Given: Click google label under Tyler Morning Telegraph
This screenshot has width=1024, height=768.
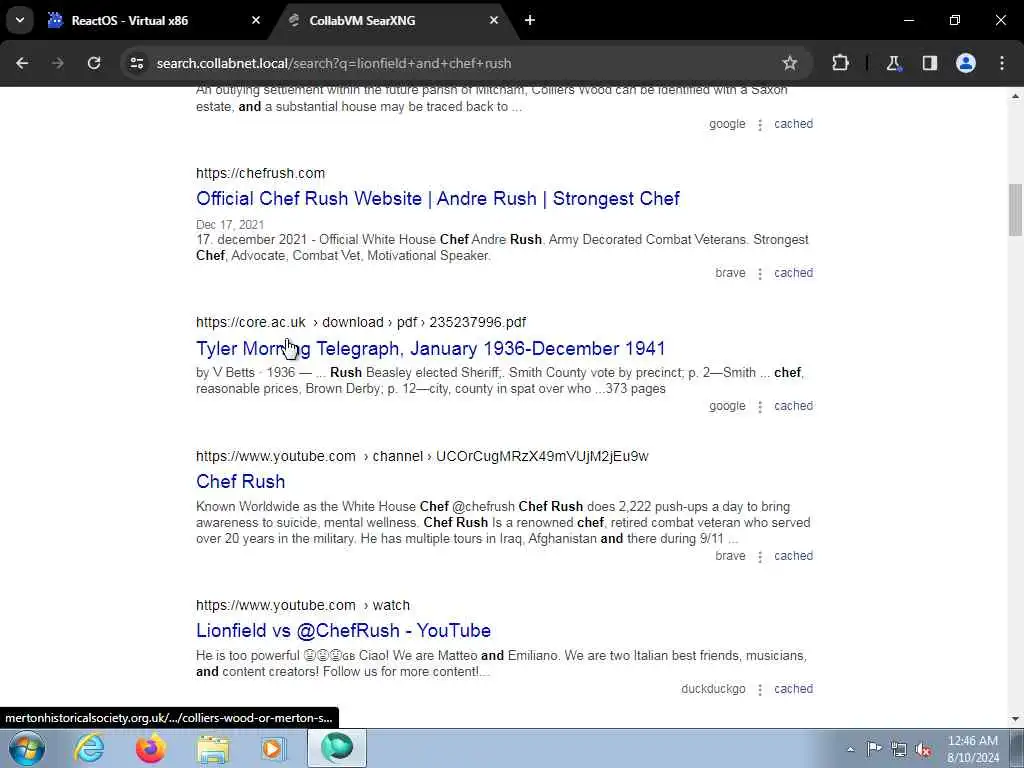Looking at the screenshot, I should click(727, 406).
